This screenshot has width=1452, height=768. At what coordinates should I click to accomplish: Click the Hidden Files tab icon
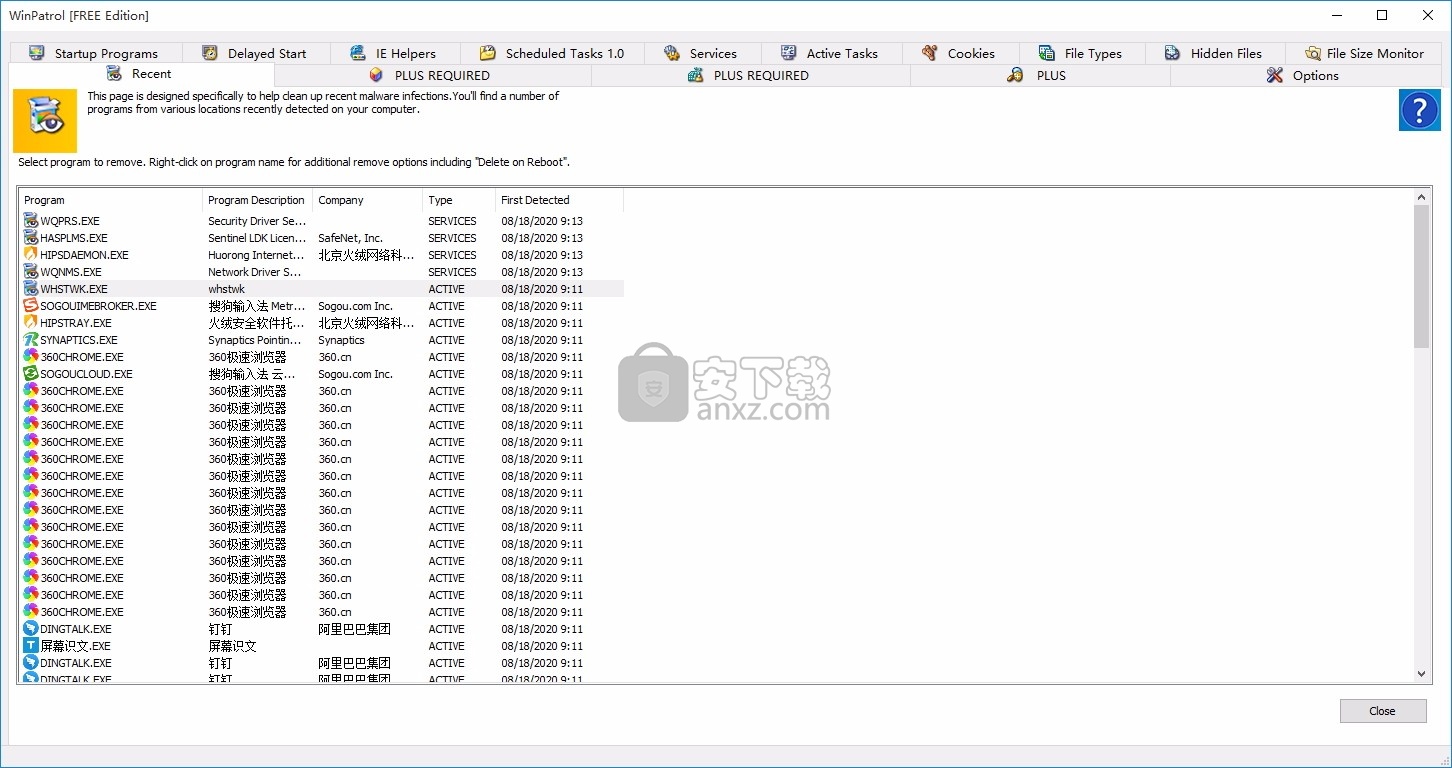[x=1173, y=53]
